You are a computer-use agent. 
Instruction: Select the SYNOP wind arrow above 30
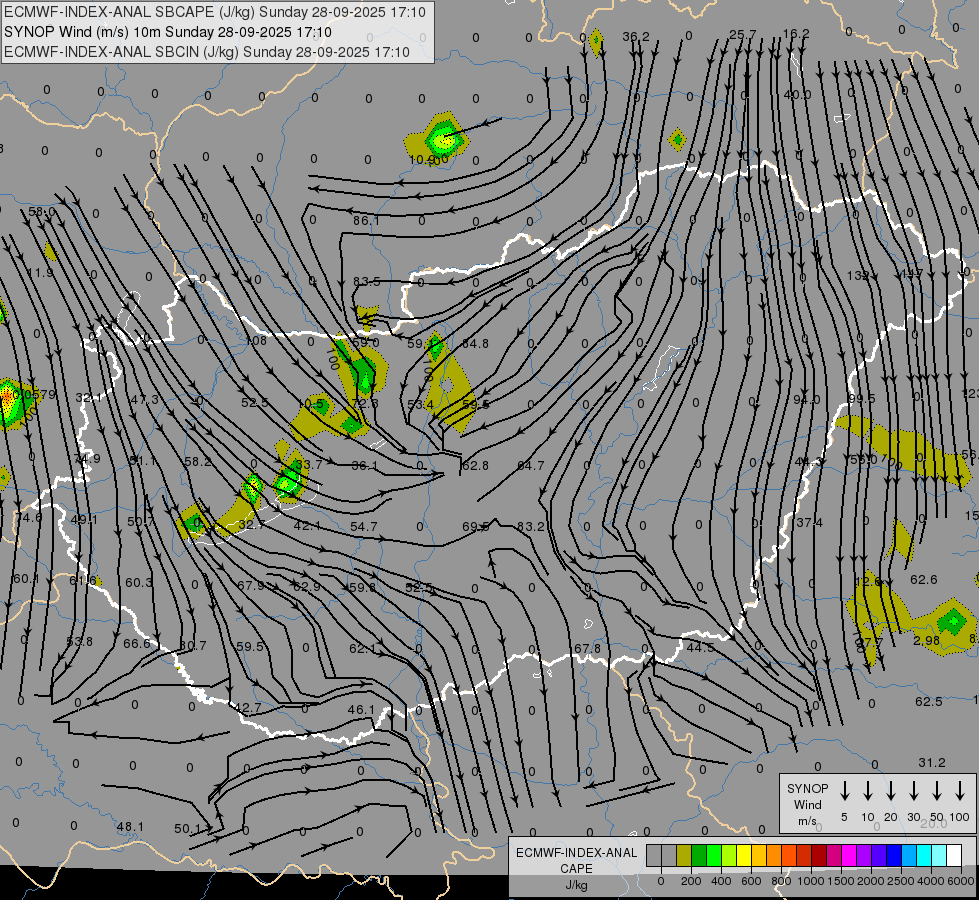coord(914,791)
